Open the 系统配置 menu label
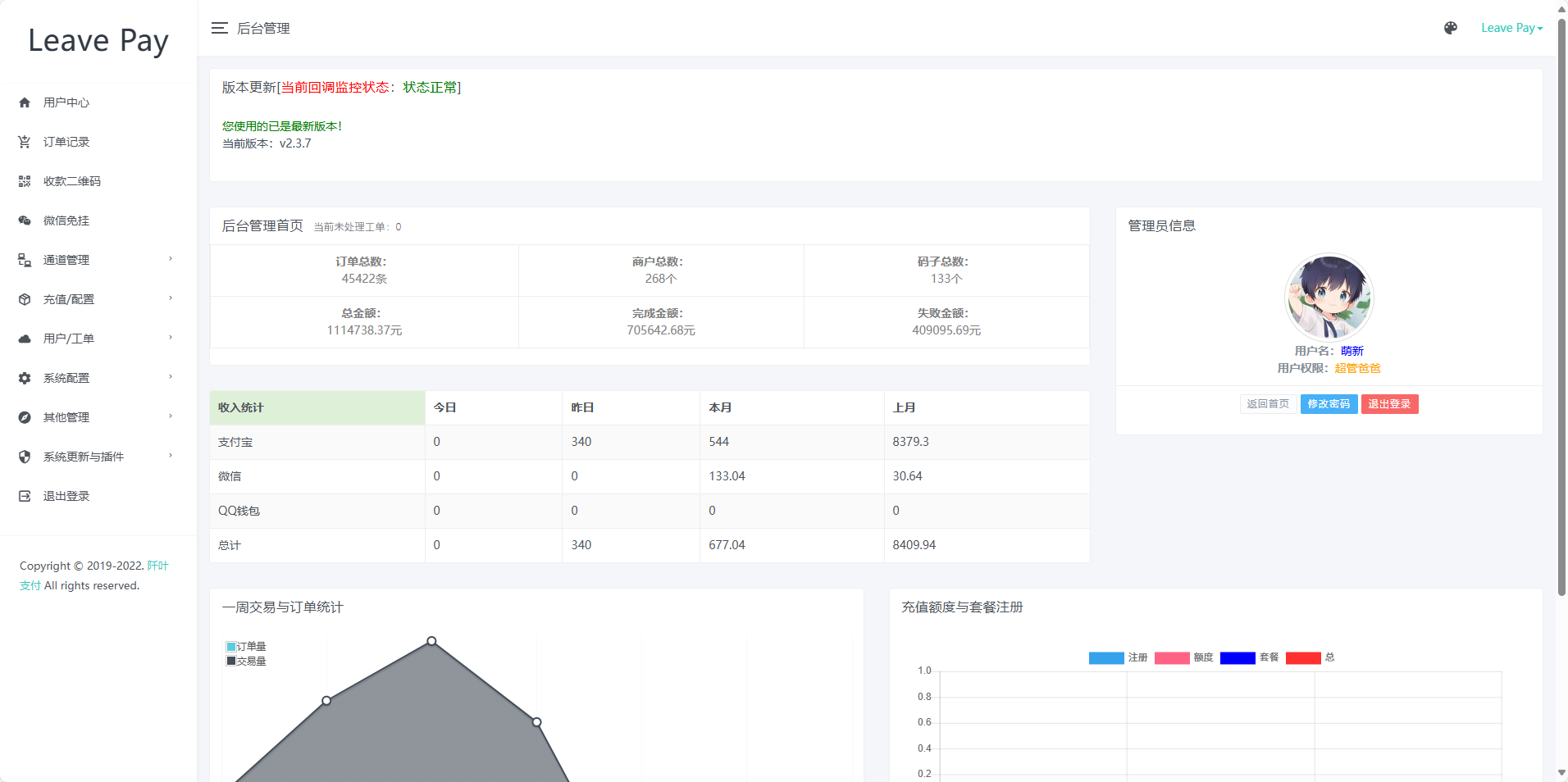This screenshot has height=782, width=1568. [x=66, y=378]
